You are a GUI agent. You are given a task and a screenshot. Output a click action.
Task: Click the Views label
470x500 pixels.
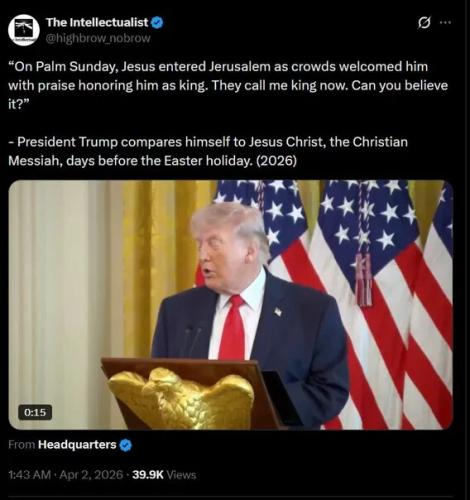pos(181,475)
